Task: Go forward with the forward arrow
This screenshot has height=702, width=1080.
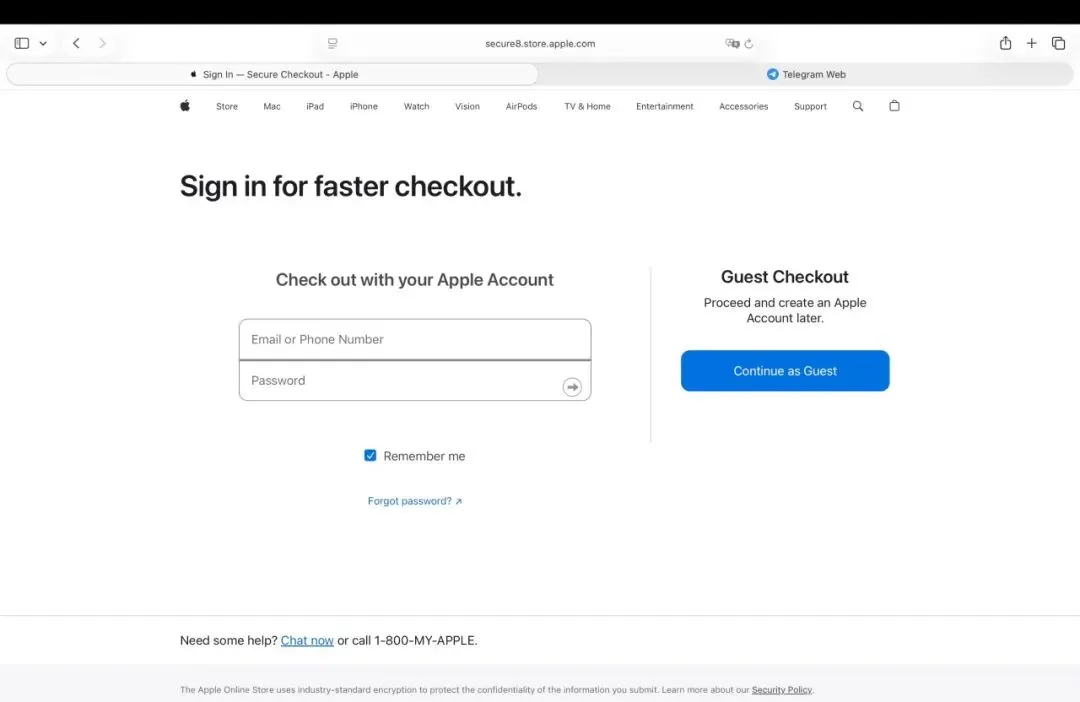Action: click(x=102, y=43)
